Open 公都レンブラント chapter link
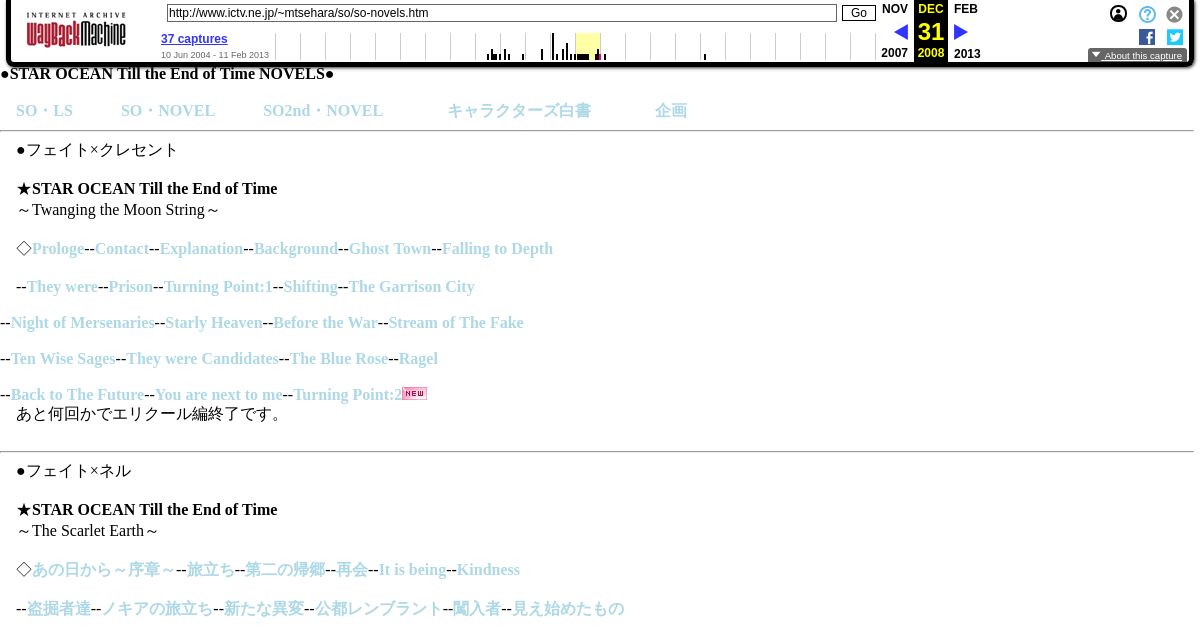Image resolution: width=1200 pixels, height=630 pixels. 378,609
